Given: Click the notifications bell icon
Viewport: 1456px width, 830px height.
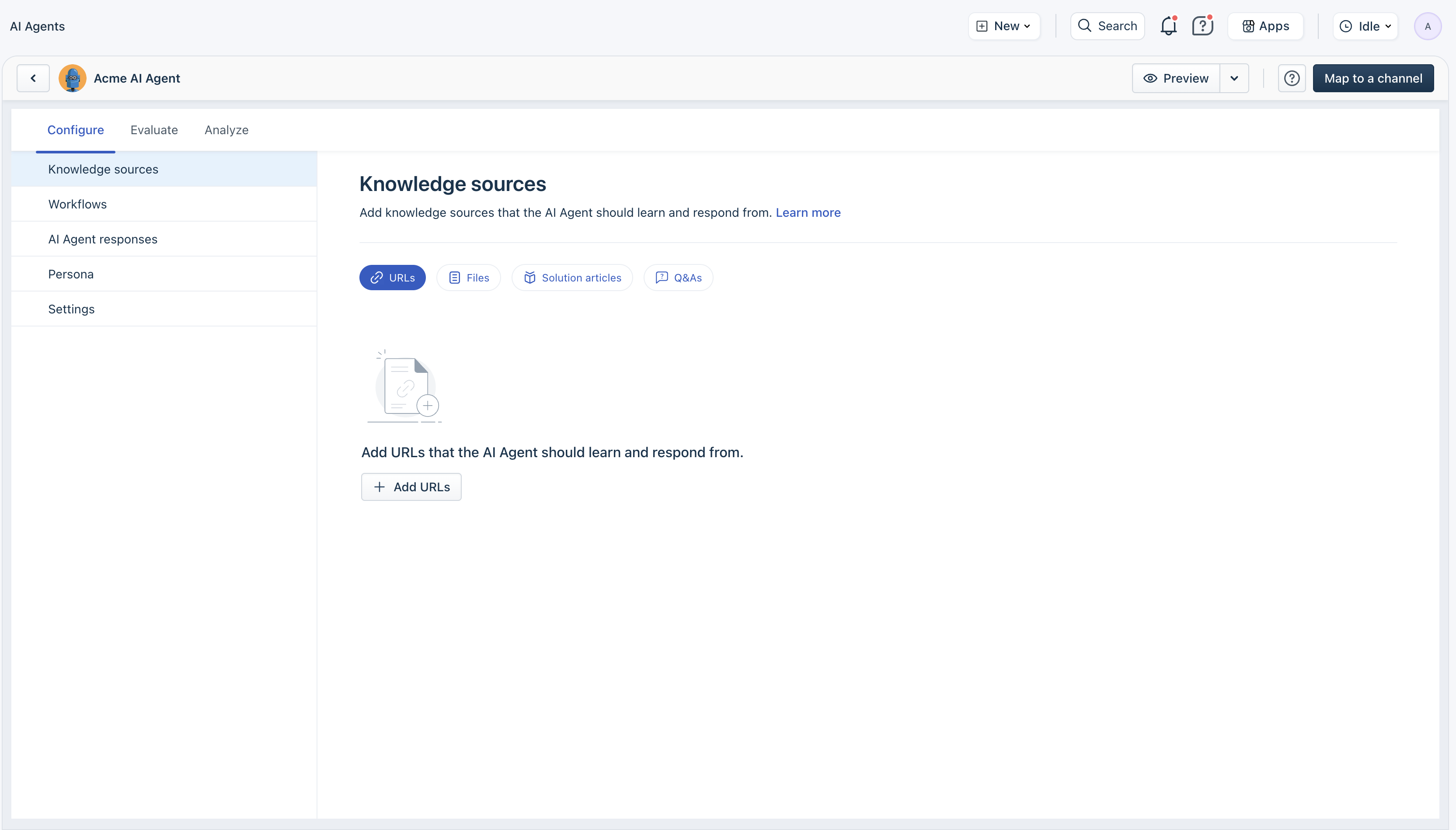Looking at the screenshot, I should click(1168, 26).
